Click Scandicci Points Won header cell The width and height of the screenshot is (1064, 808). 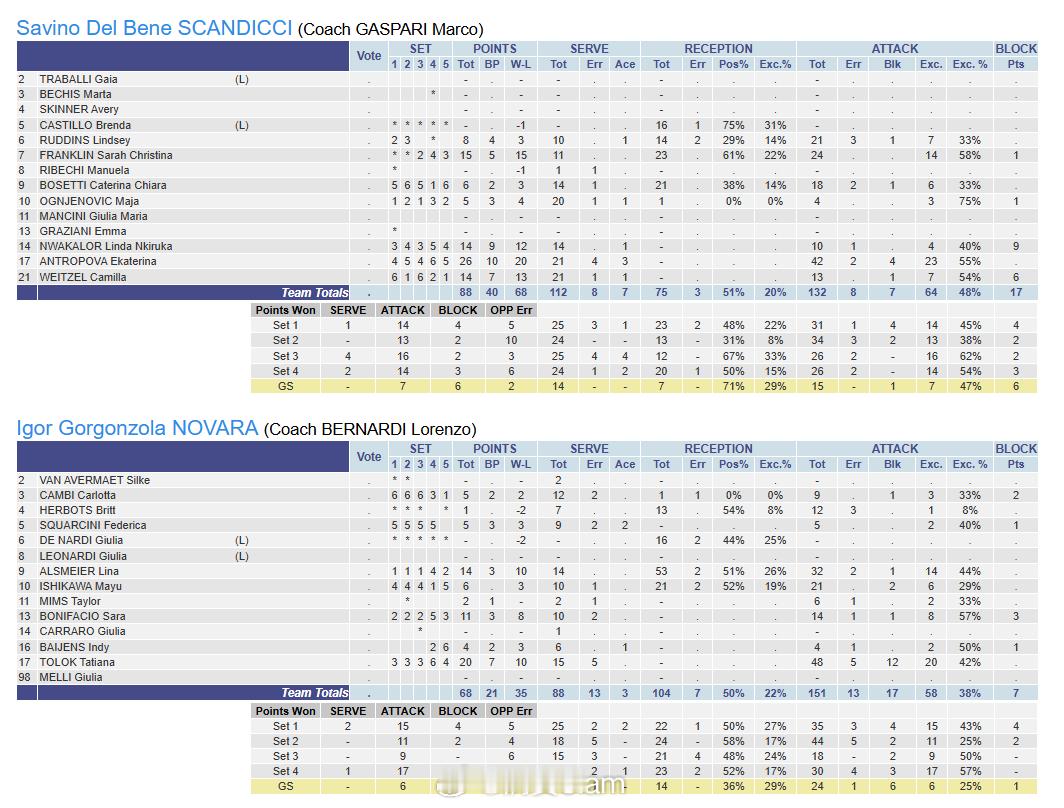(x=286, y=310)
